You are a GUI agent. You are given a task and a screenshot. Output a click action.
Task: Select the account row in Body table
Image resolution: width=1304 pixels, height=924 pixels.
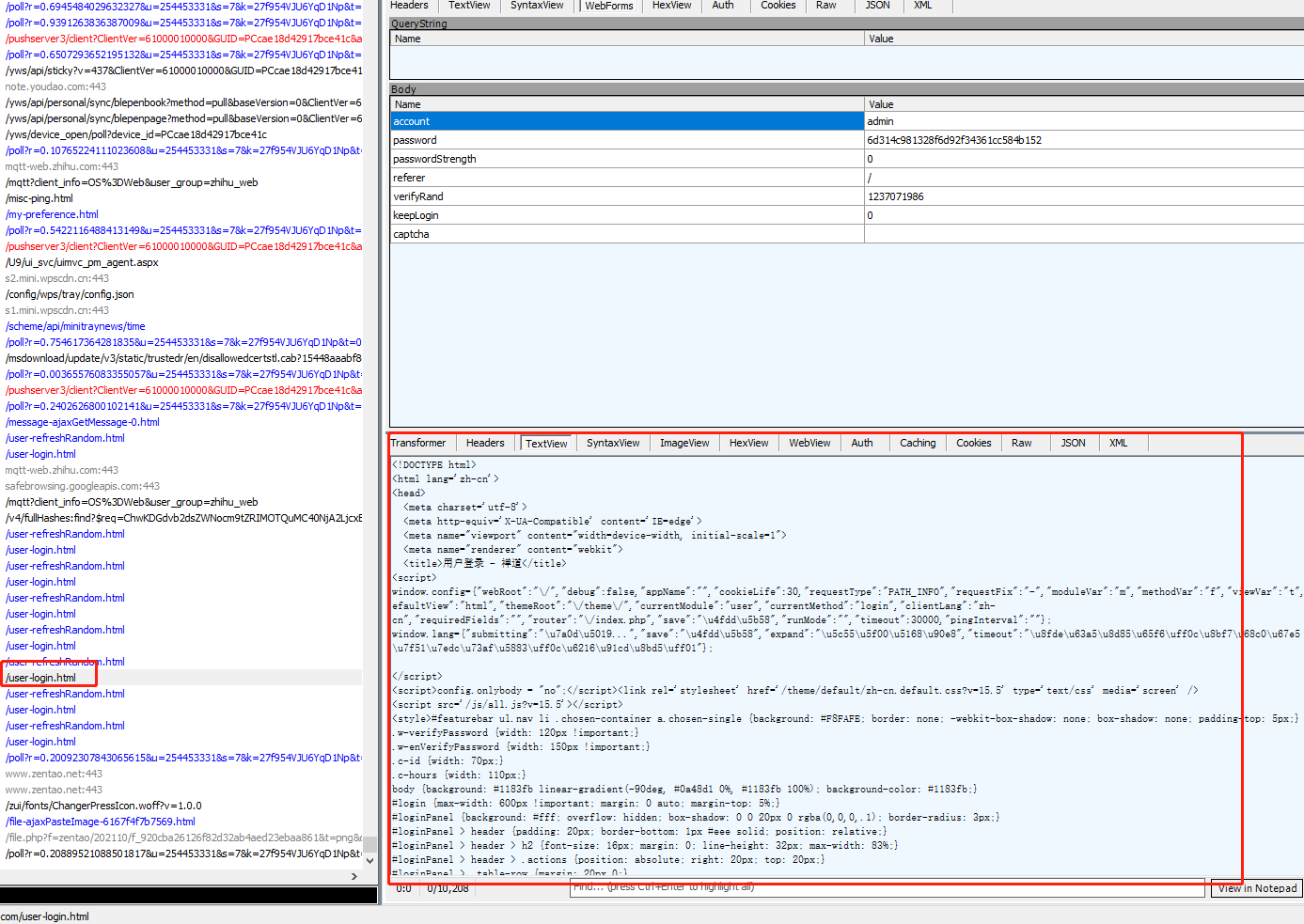(411, 121)
